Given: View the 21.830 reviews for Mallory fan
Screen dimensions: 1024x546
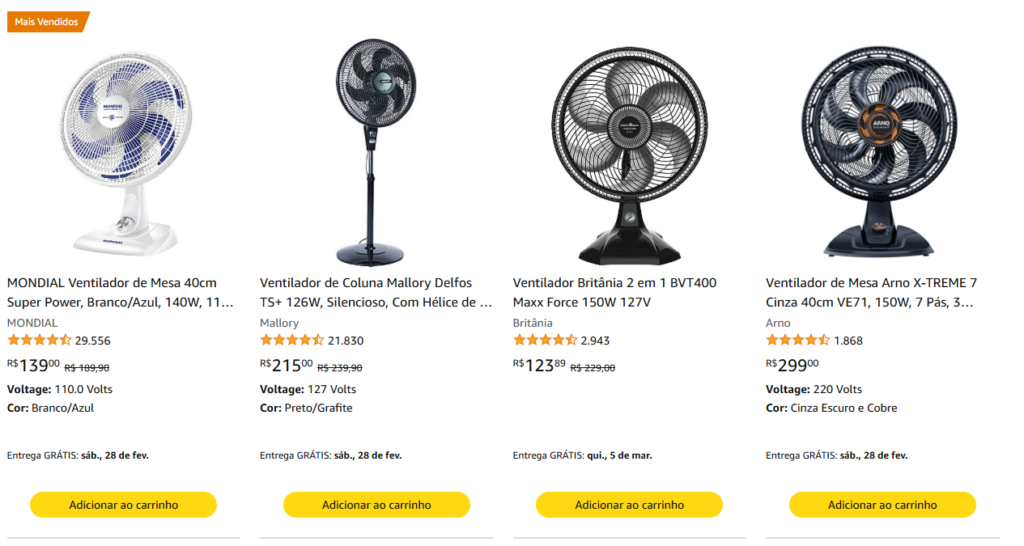Looking at the screenshot, I should pos(346,341).
